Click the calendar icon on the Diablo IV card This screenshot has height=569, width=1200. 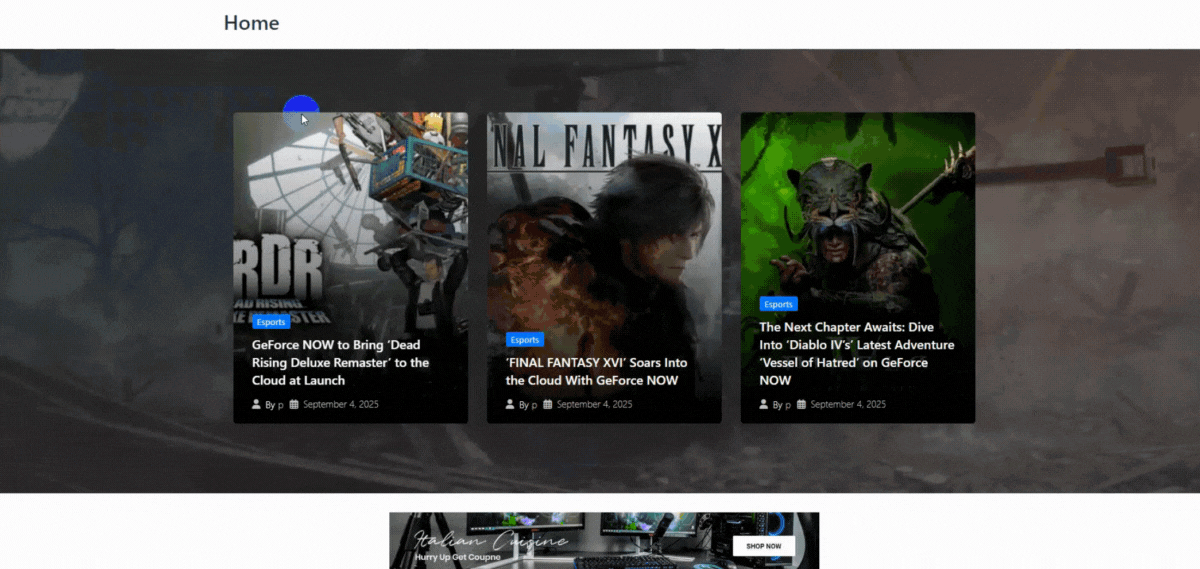(801, 405)
